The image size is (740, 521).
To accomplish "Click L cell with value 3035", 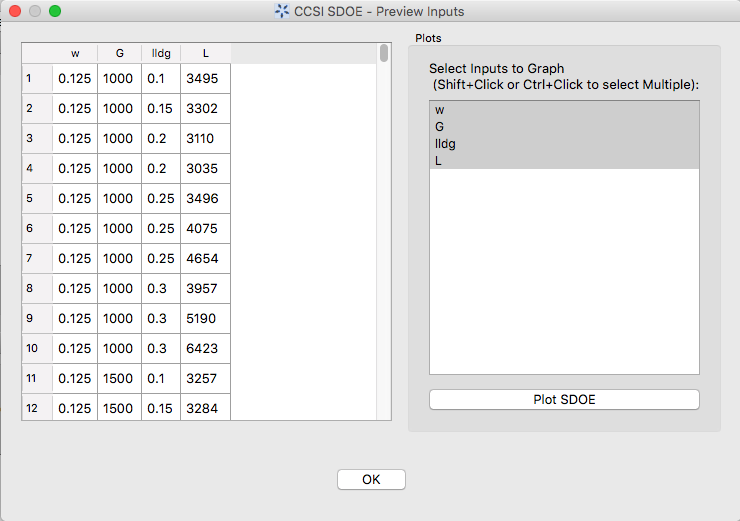I will pyautogui.click(x=205, y=168).
